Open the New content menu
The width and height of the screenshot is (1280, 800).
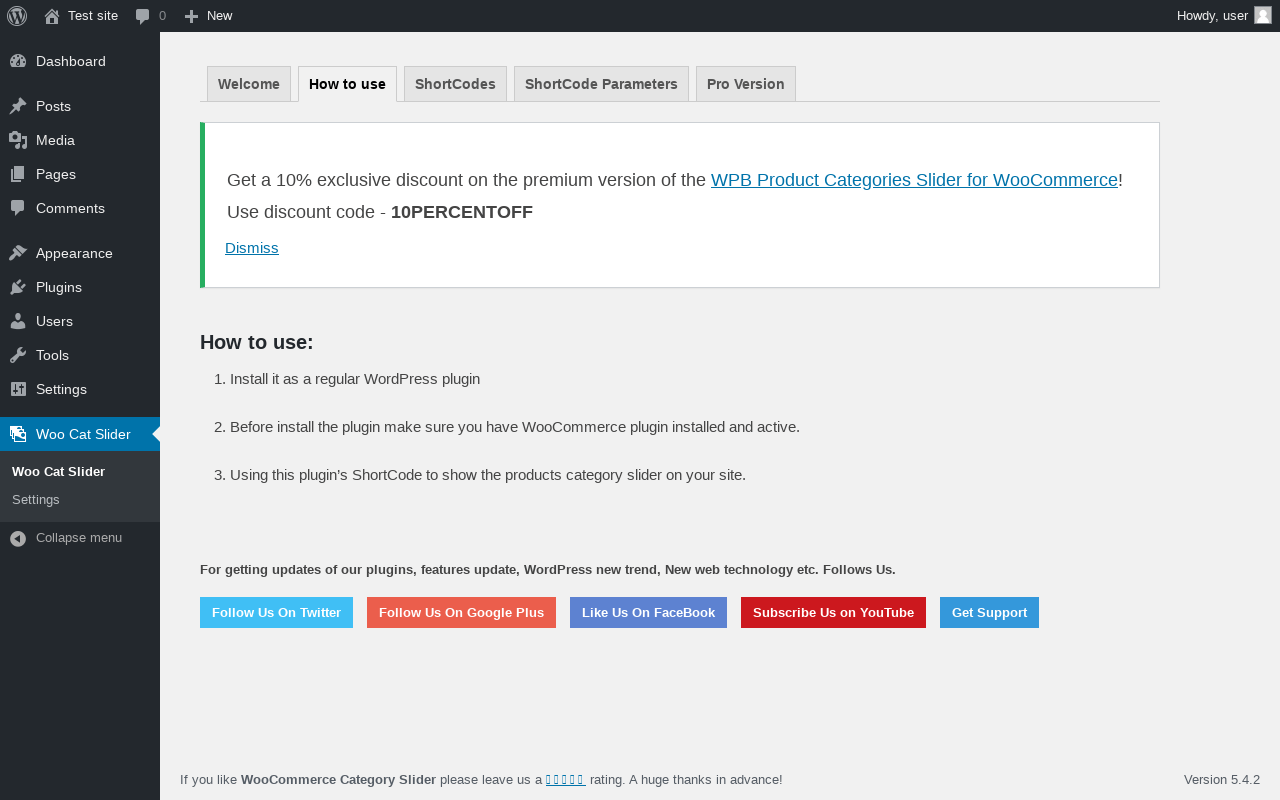pos(209,16)
